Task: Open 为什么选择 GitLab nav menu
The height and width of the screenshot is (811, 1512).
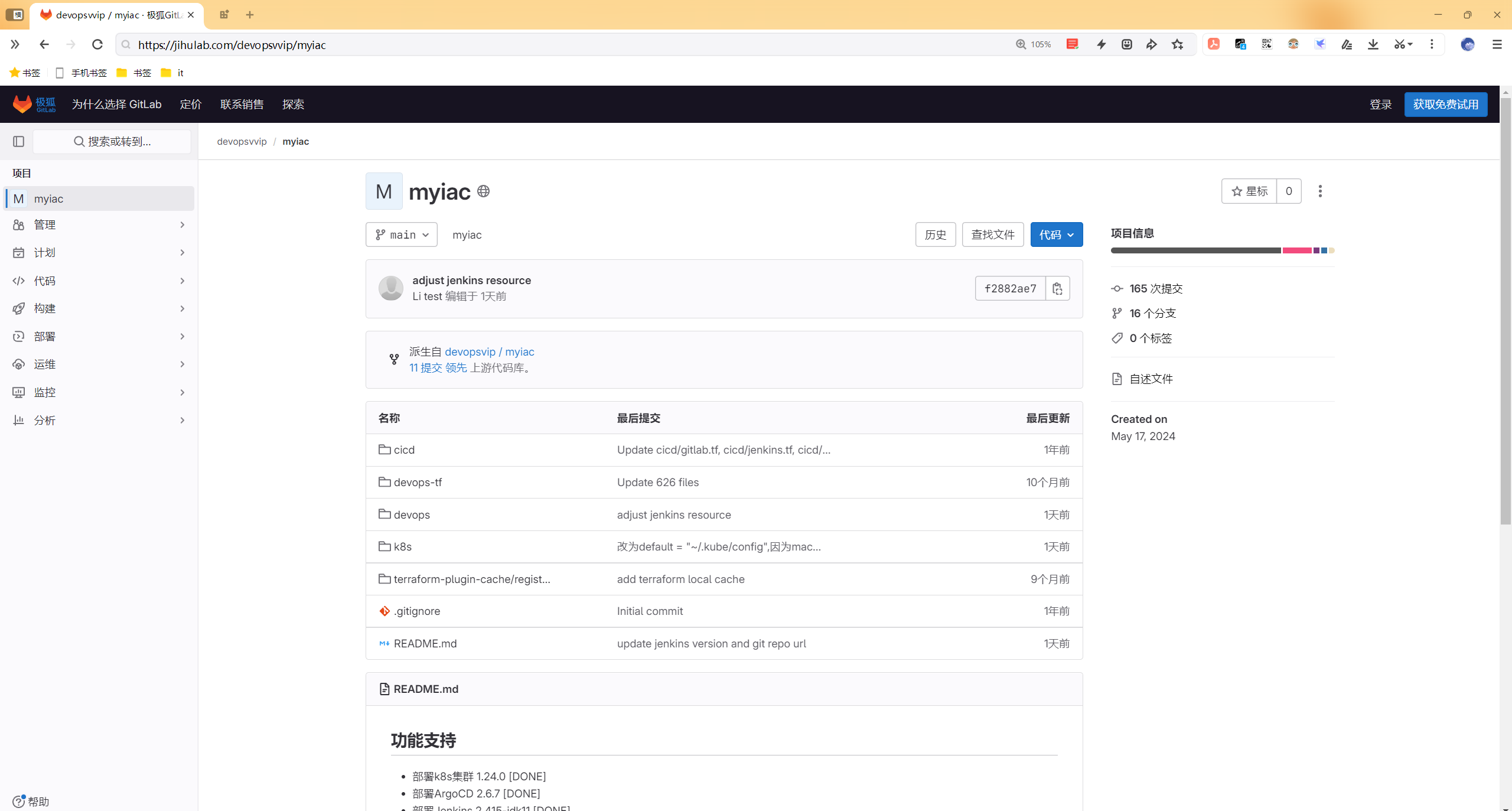Action: tap(116, 104)
